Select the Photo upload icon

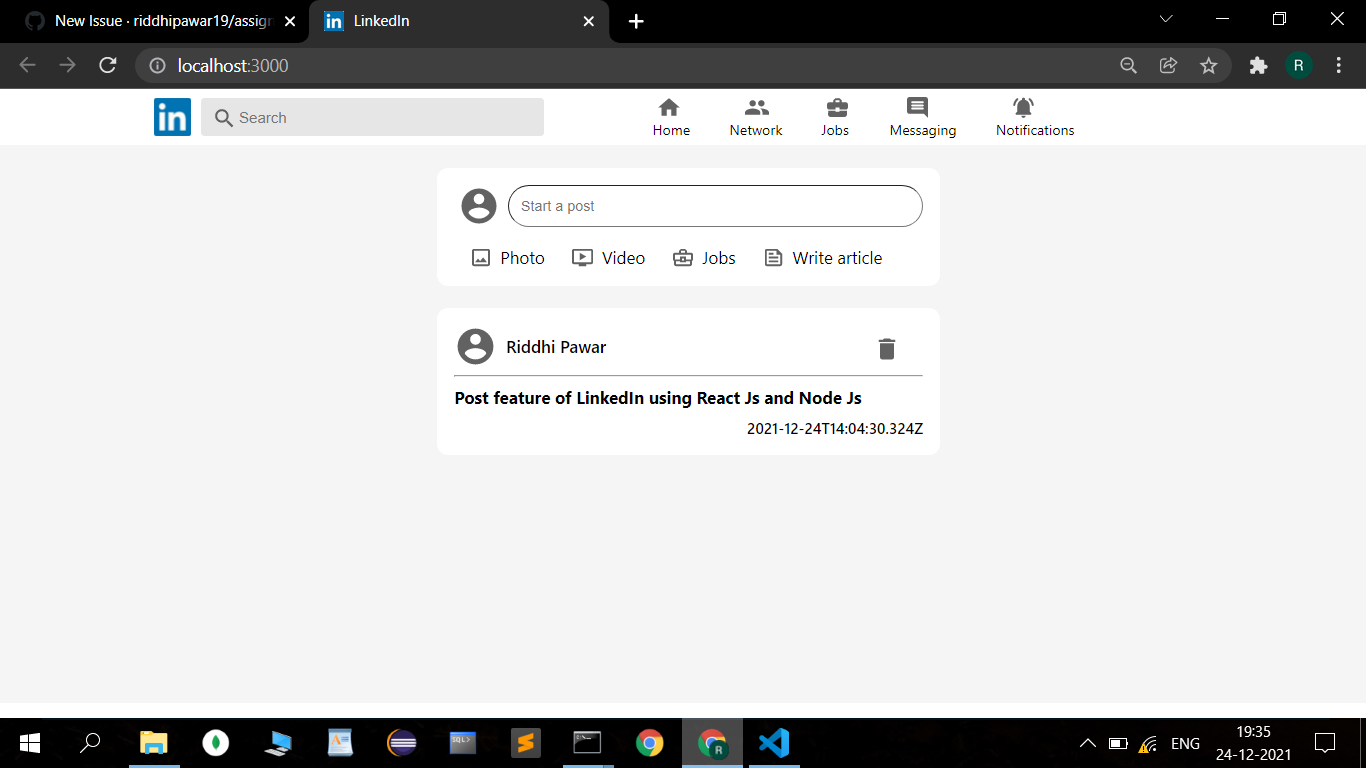pos(481,257)
